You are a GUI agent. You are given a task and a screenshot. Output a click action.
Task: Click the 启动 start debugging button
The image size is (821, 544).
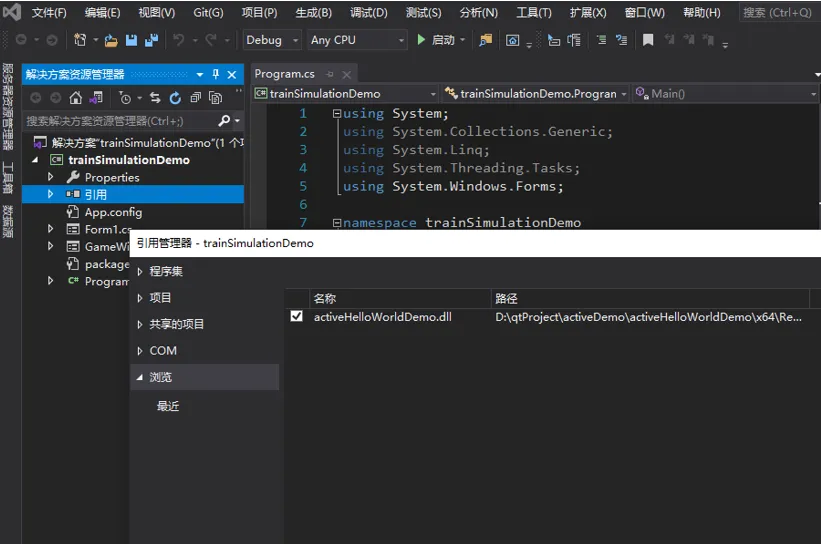tap(436, 40)
